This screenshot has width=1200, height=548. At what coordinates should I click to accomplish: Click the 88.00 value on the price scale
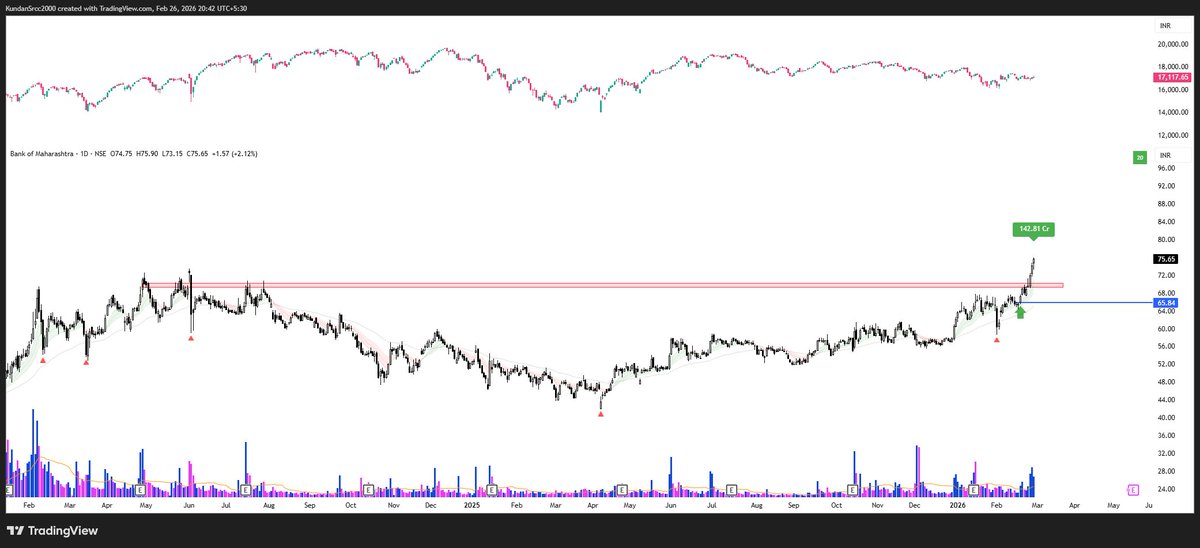(1166, 204)
